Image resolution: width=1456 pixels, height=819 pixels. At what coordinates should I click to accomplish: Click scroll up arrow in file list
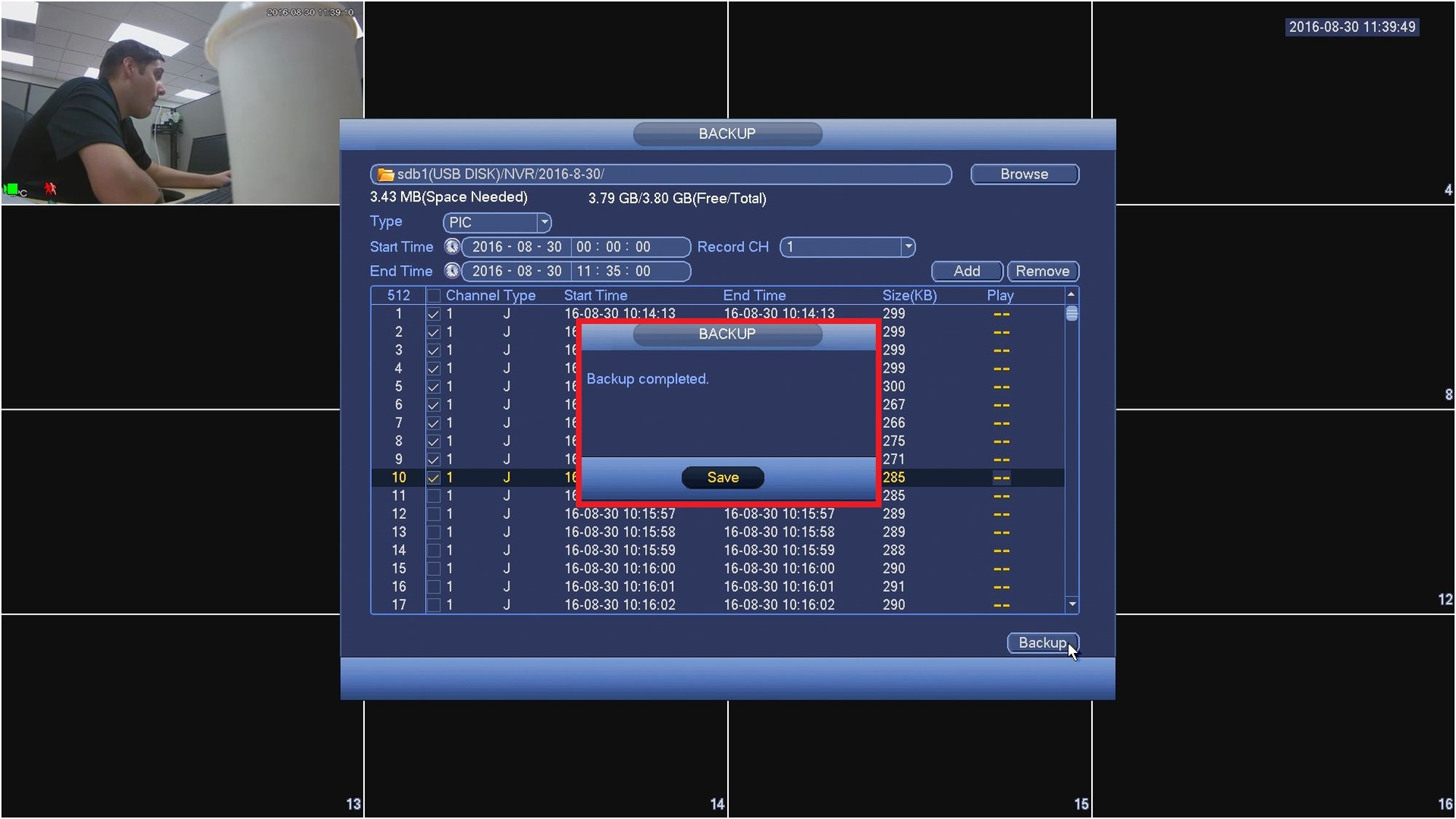(1071, 295)
